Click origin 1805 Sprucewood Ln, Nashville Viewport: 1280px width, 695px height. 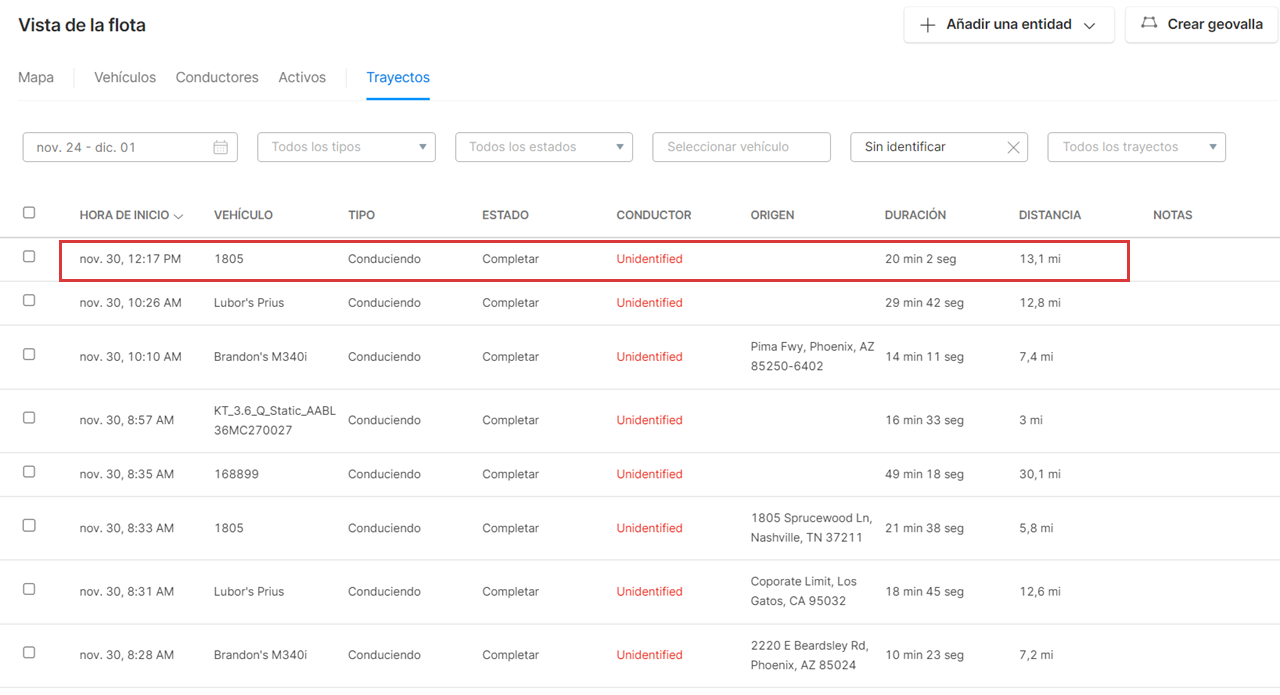(x=811, y=528)
